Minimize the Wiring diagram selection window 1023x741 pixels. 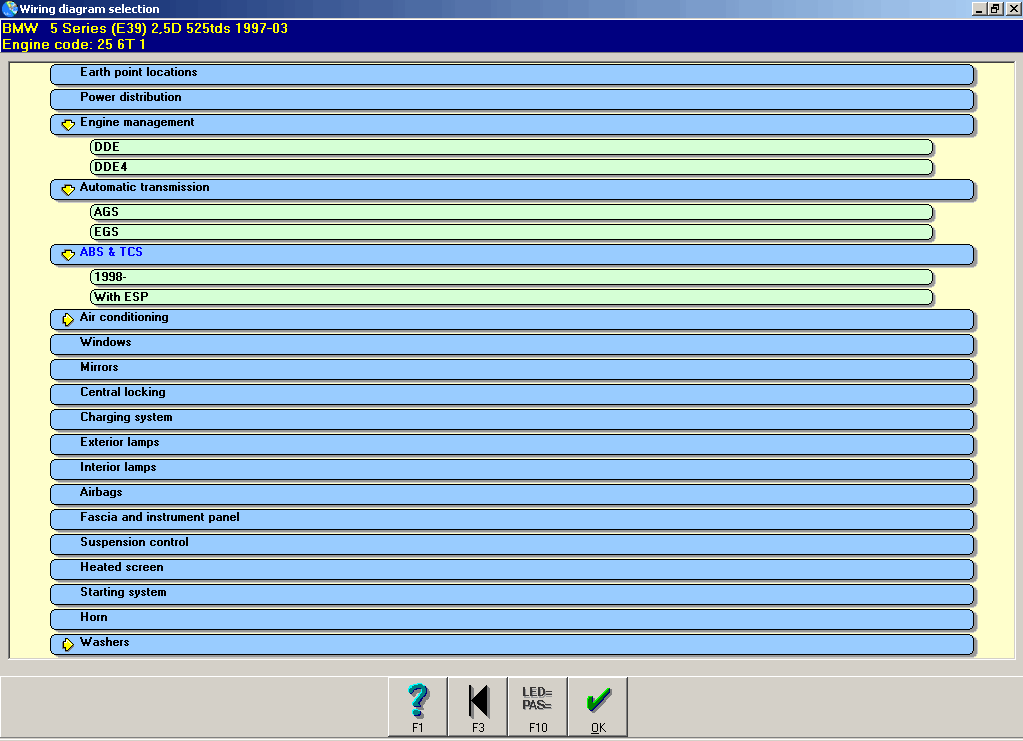[979, 8]
